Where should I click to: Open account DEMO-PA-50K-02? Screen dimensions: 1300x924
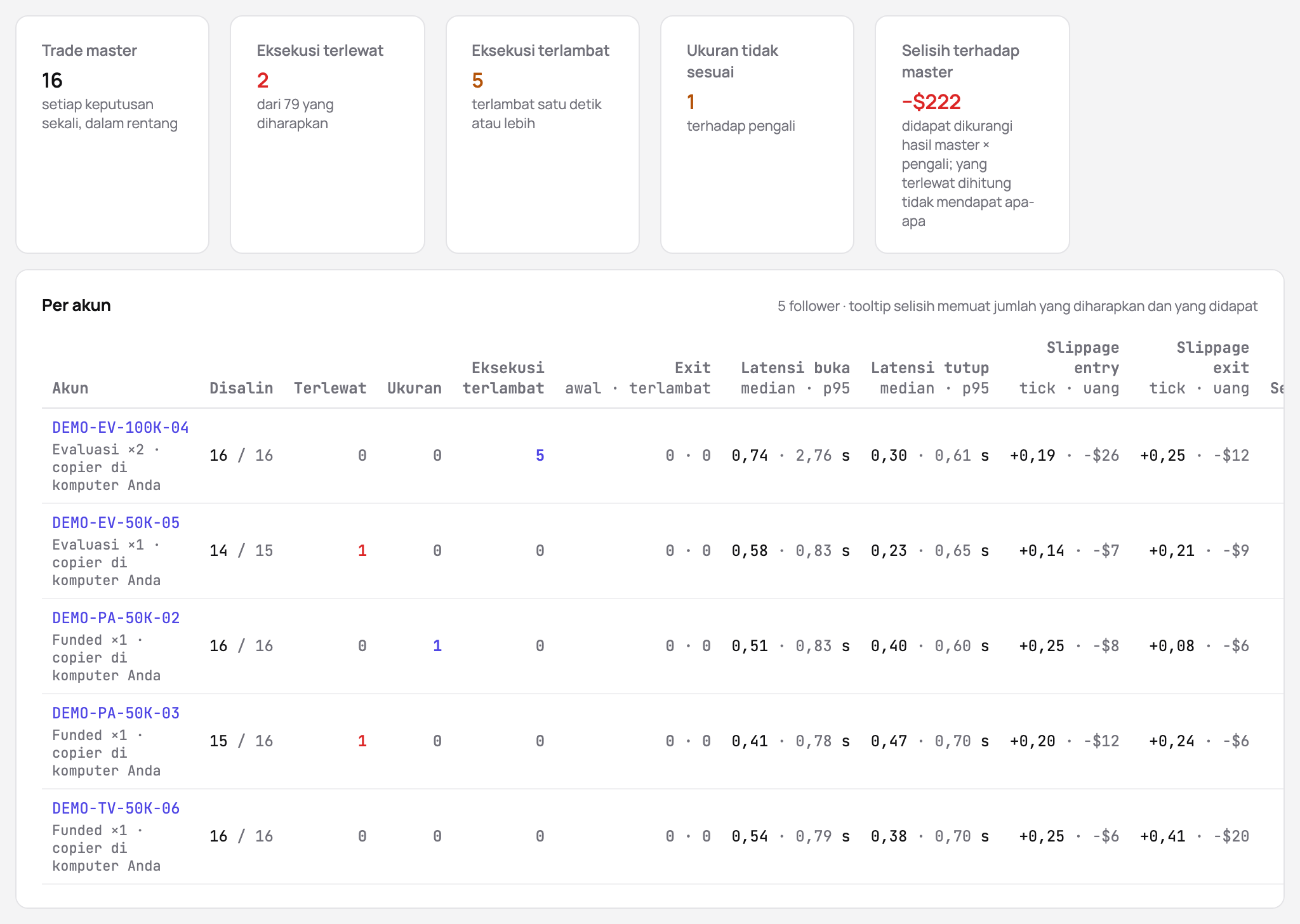click(x=116, y=618)
